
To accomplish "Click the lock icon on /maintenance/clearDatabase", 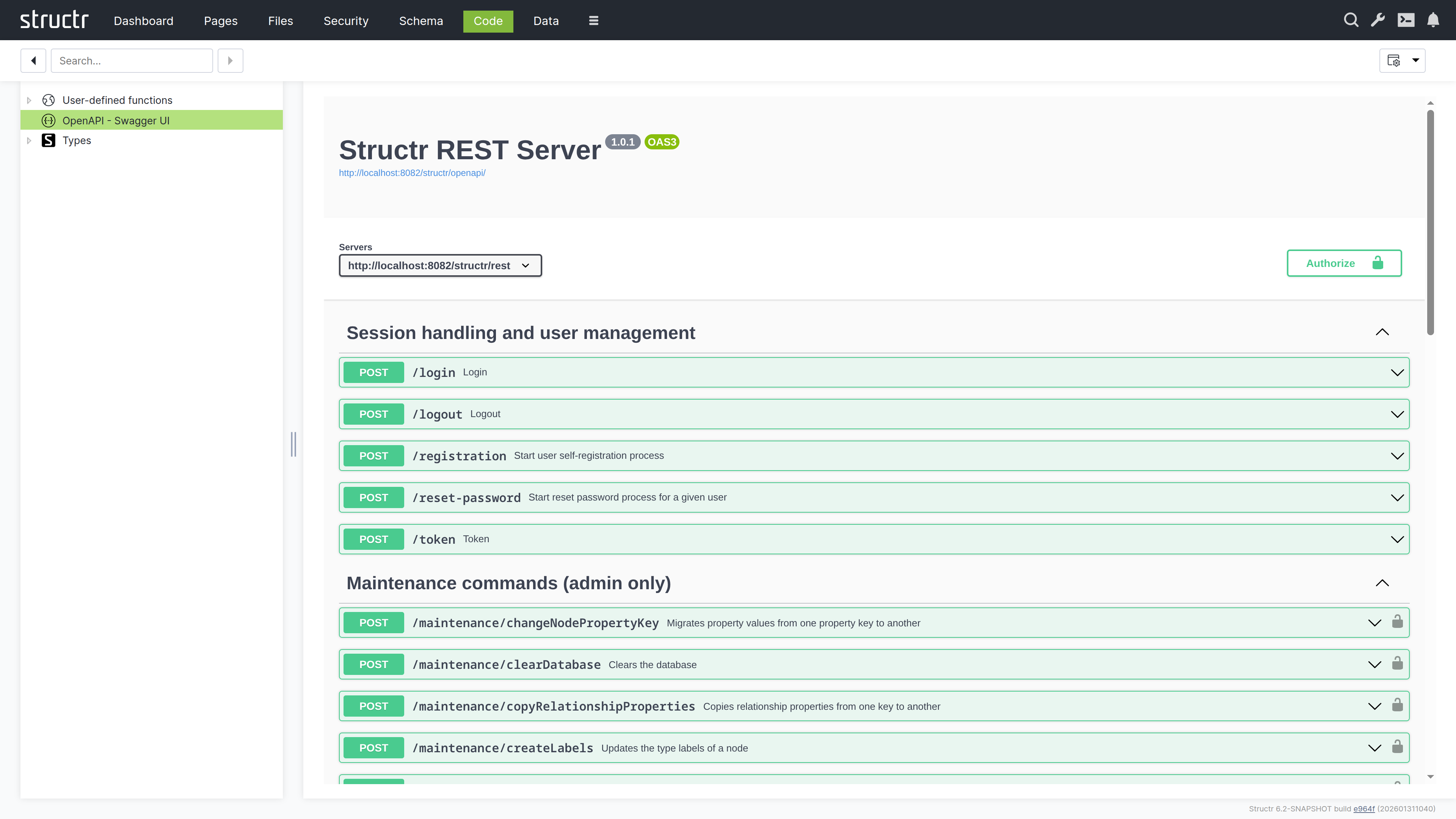I will pos(1397,664).
